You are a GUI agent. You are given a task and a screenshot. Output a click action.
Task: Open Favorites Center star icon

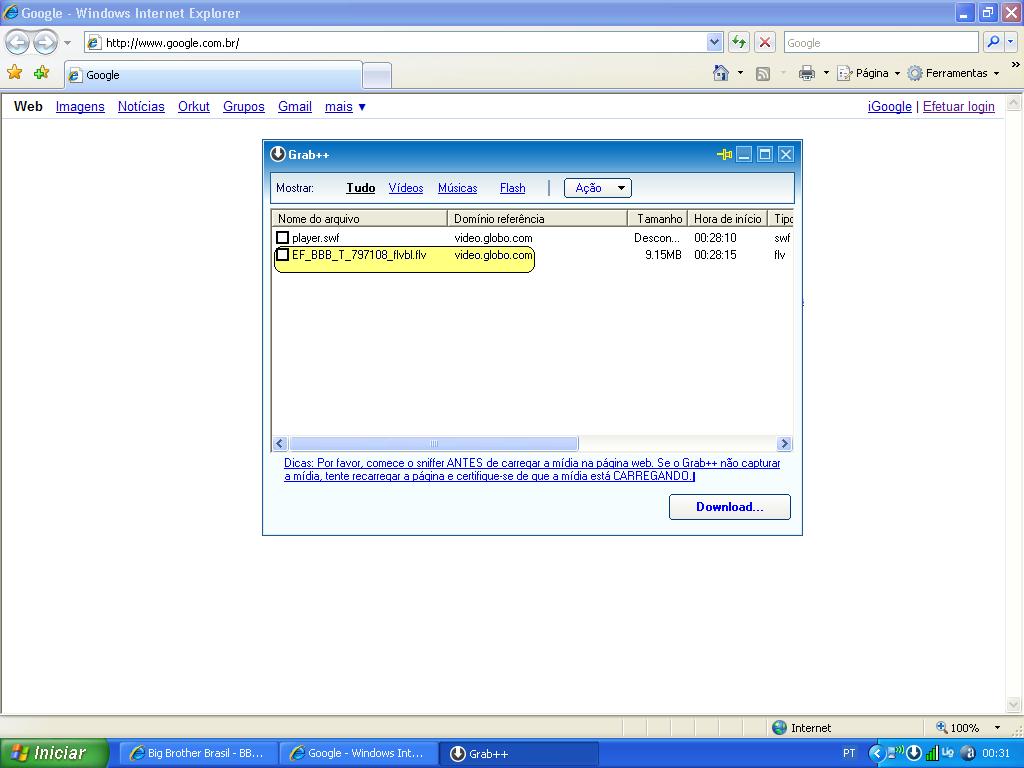[x=14, y=72]
